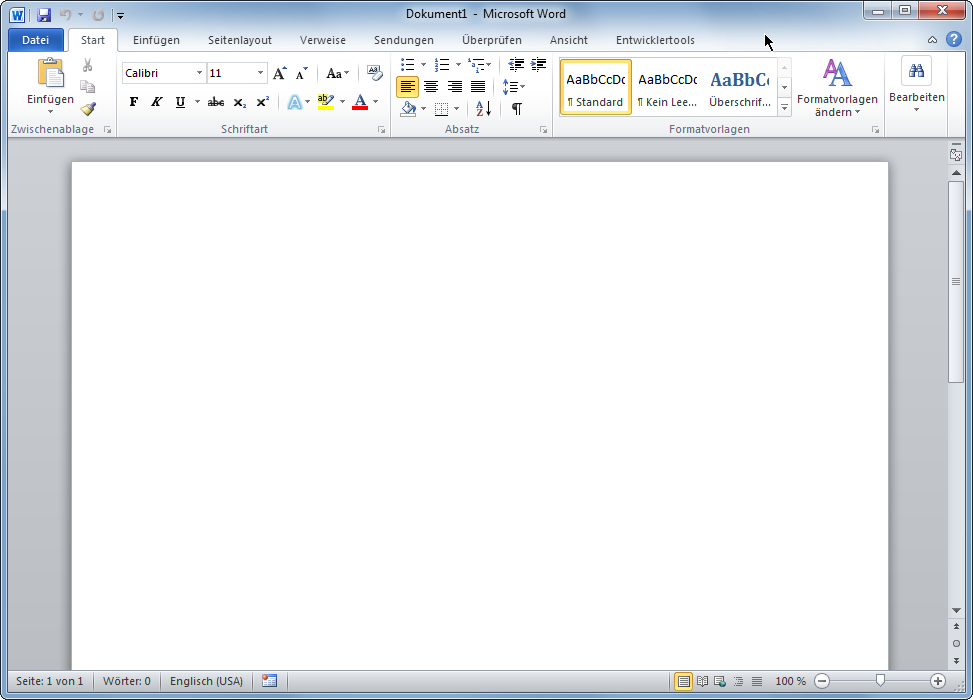
Task: Apply the Standard style
Action: [596, 87]
